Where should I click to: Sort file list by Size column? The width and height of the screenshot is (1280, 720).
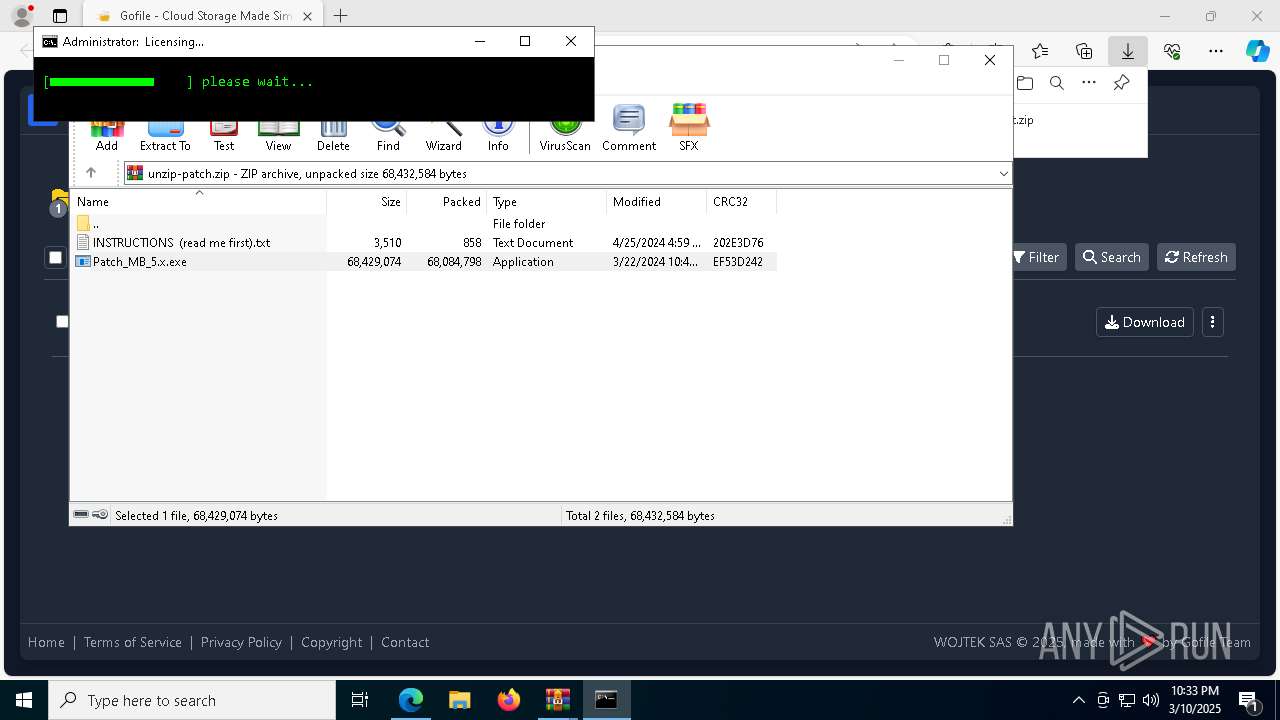coord(367,202)
